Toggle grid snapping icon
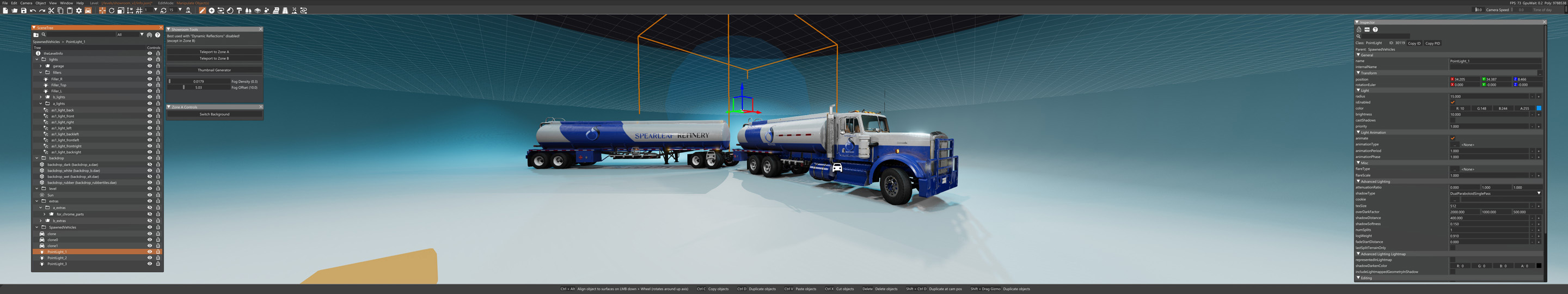Image resolution: width=1568 pixels, height=294 pixels. coord(139,10)
